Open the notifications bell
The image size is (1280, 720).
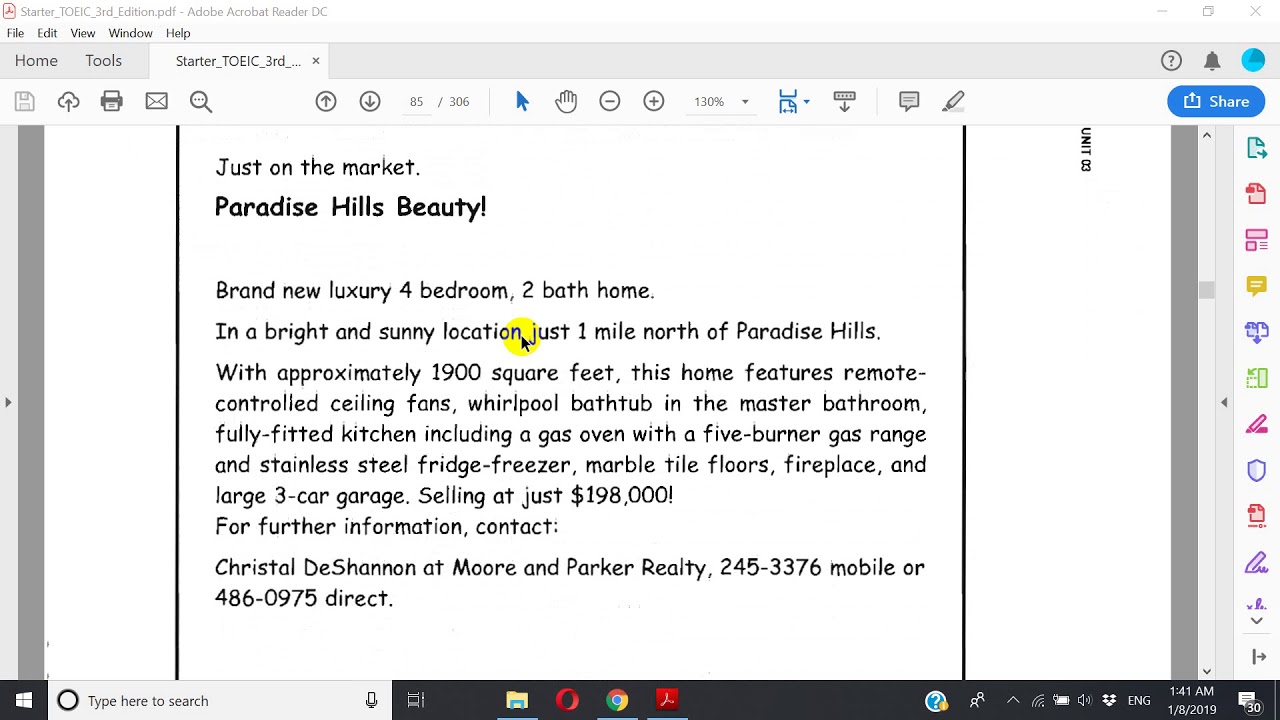tap(1212, 61)
